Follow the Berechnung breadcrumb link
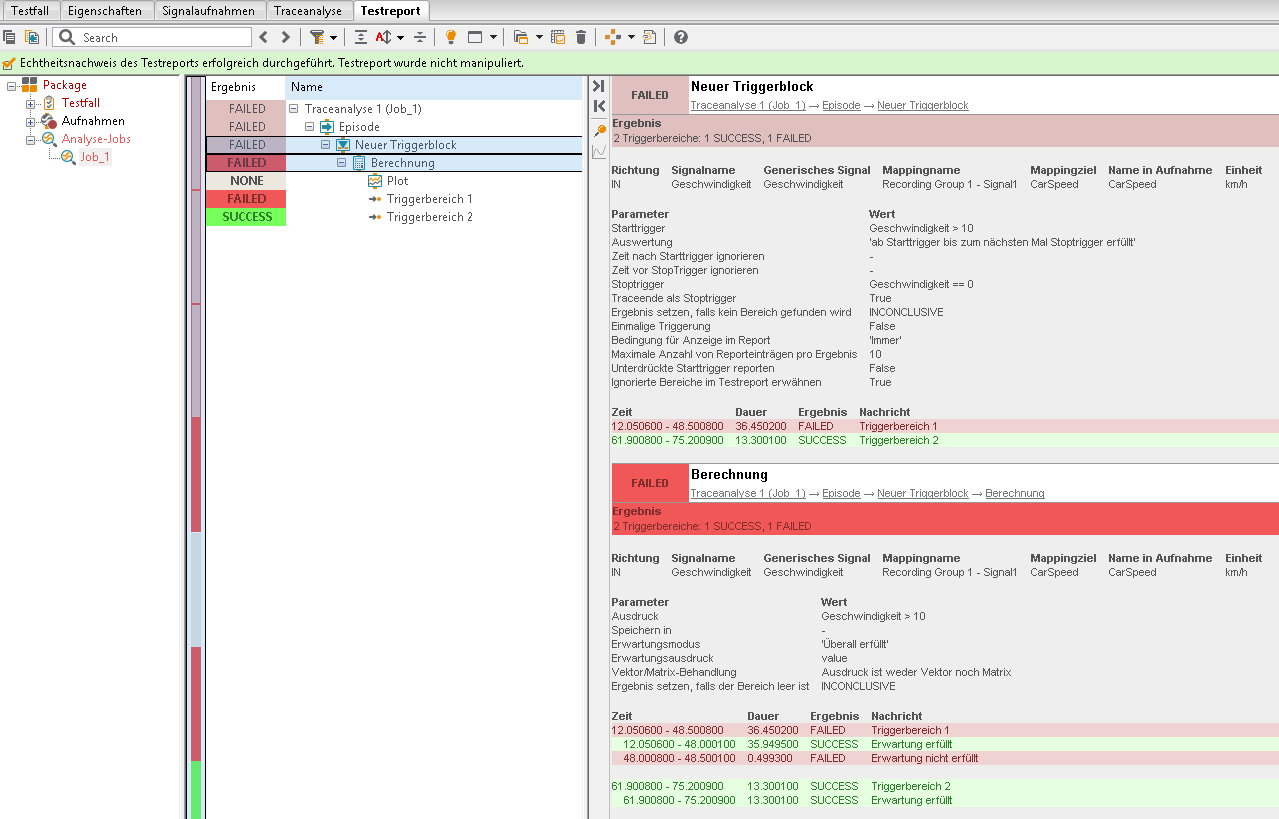Image resolution: width=1279 pixels, height=819 pixels. point(1015,493)
